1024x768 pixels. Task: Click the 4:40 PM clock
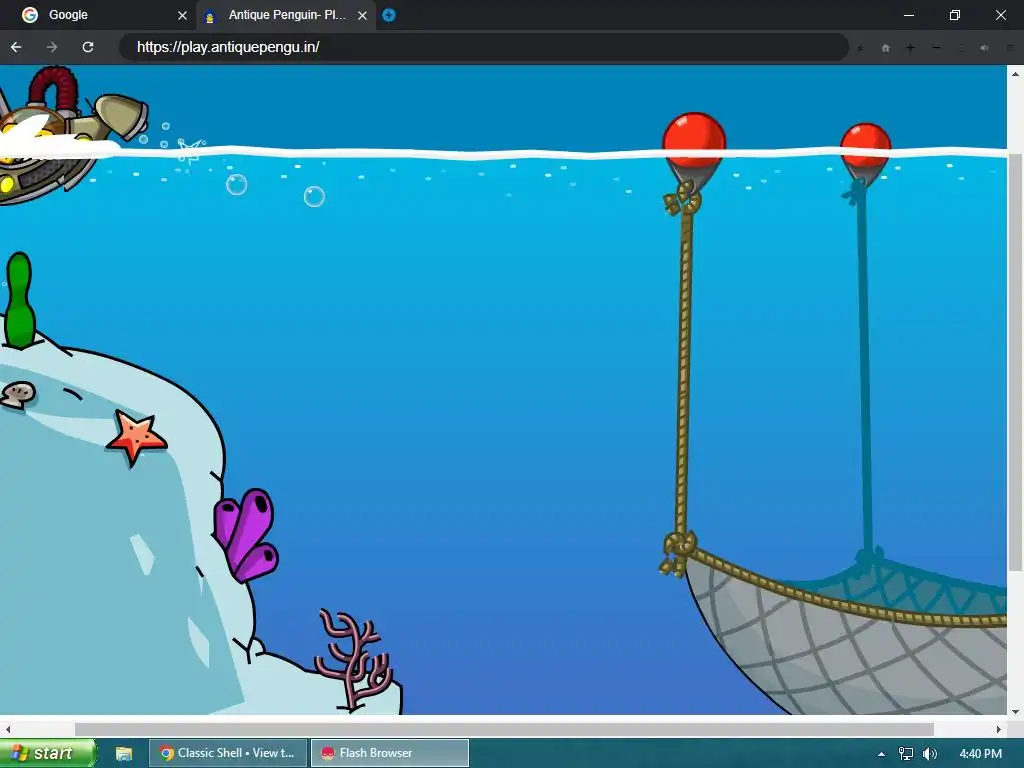980,754
